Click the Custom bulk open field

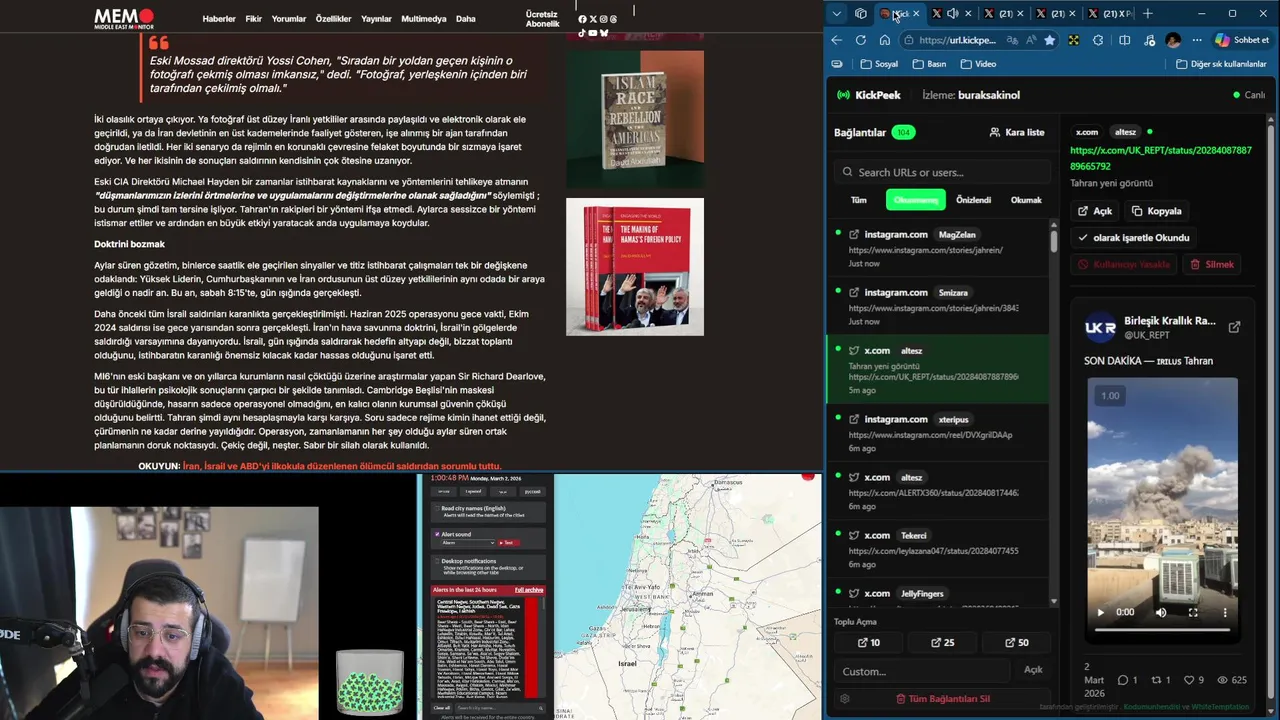(x=922, y=671)
